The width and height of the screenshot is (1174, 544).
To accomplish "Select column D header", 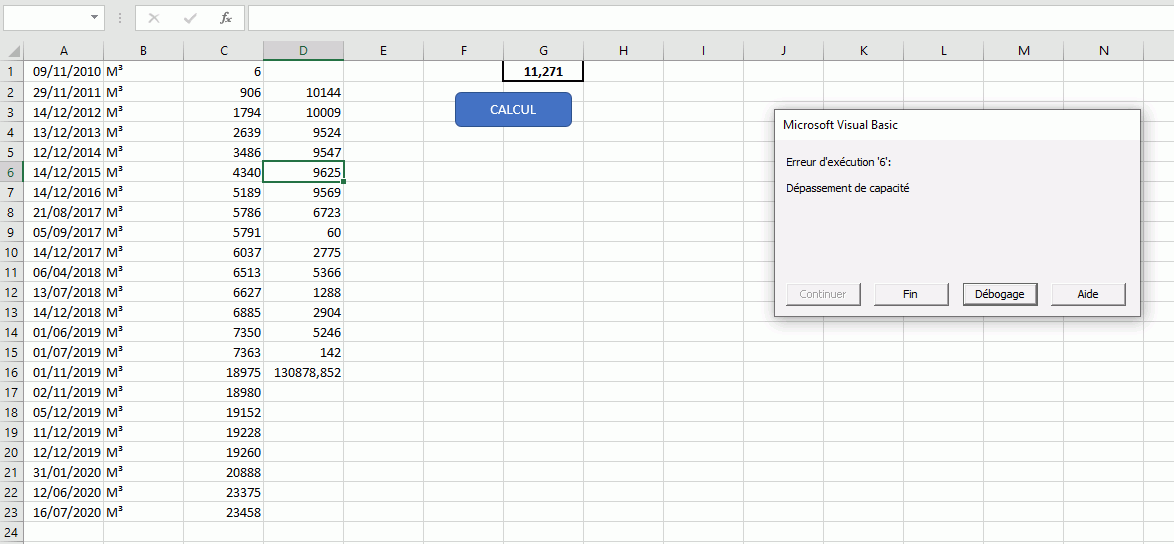I will click(x=303, y=51).
